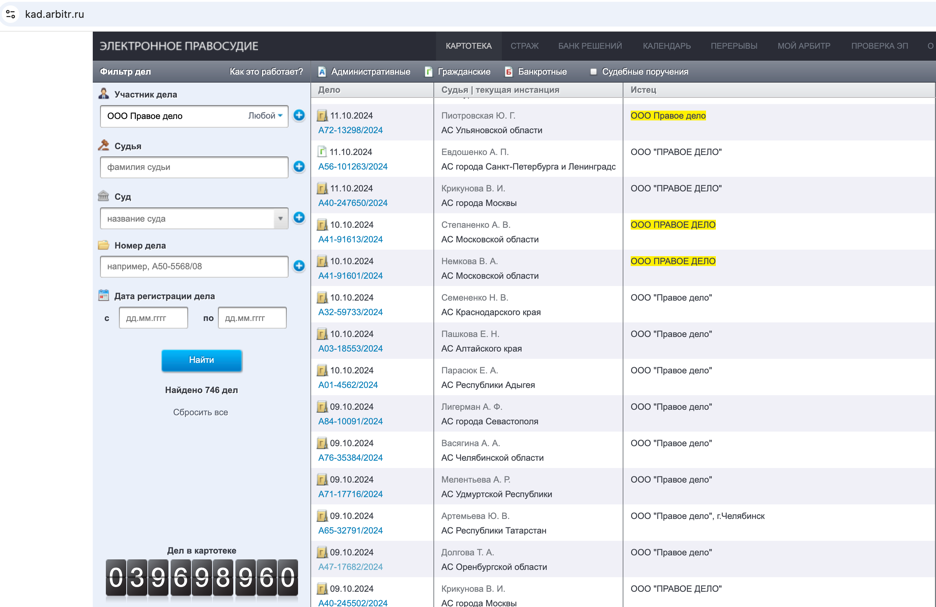Click the court building icon in filter
Image resolution: width=936 pixels, height=607 pixels.
(x=104, y=196)
